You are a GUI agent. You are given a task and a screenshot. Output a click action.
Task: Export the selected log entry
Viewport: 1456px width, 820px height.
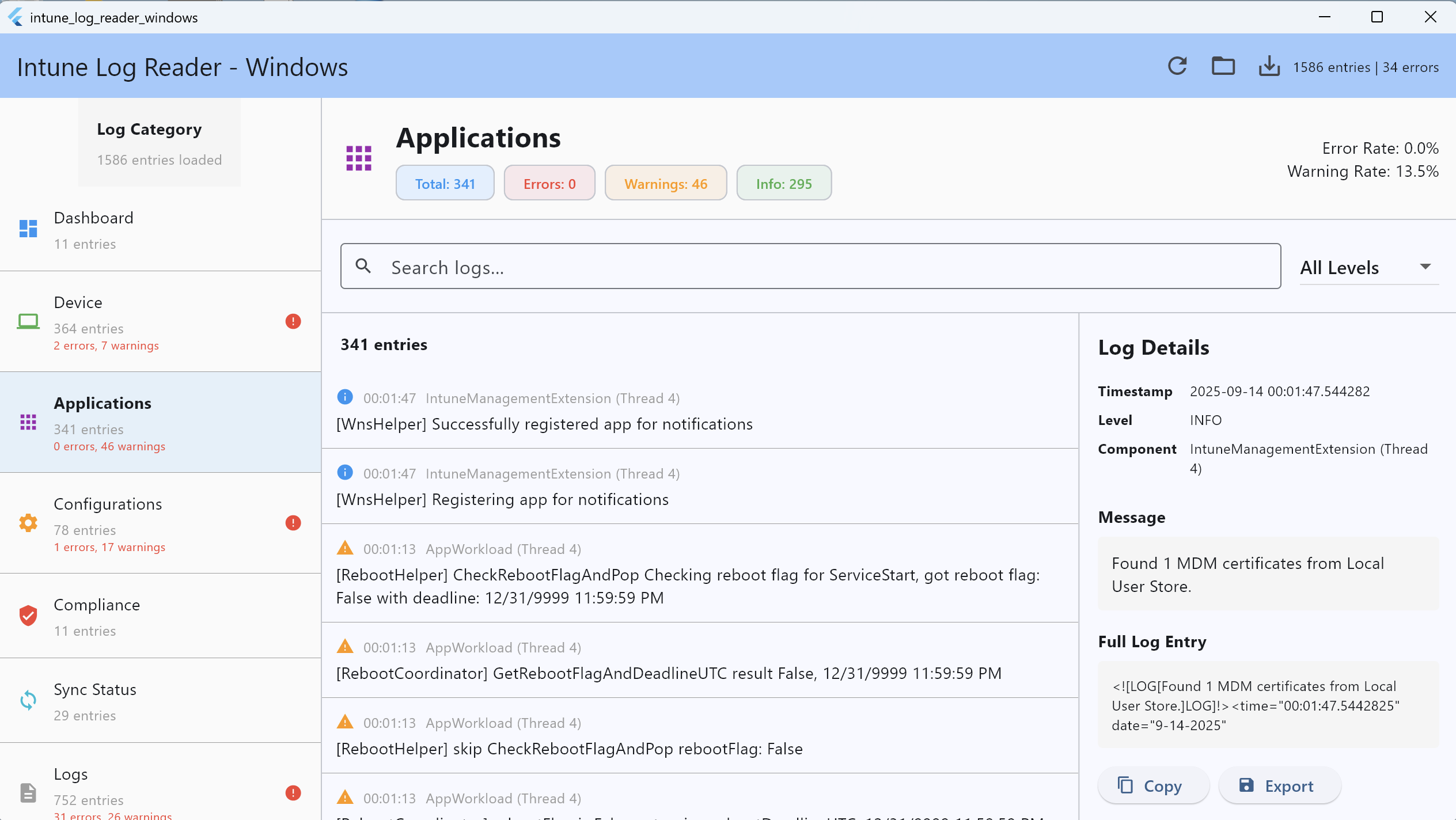[1279, 785]
